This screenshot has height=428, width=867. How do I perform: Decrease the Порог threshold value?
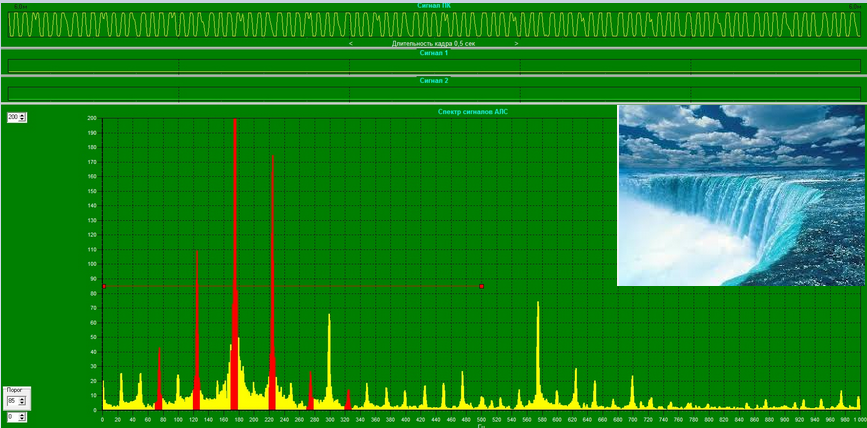[x=23, y=404]
